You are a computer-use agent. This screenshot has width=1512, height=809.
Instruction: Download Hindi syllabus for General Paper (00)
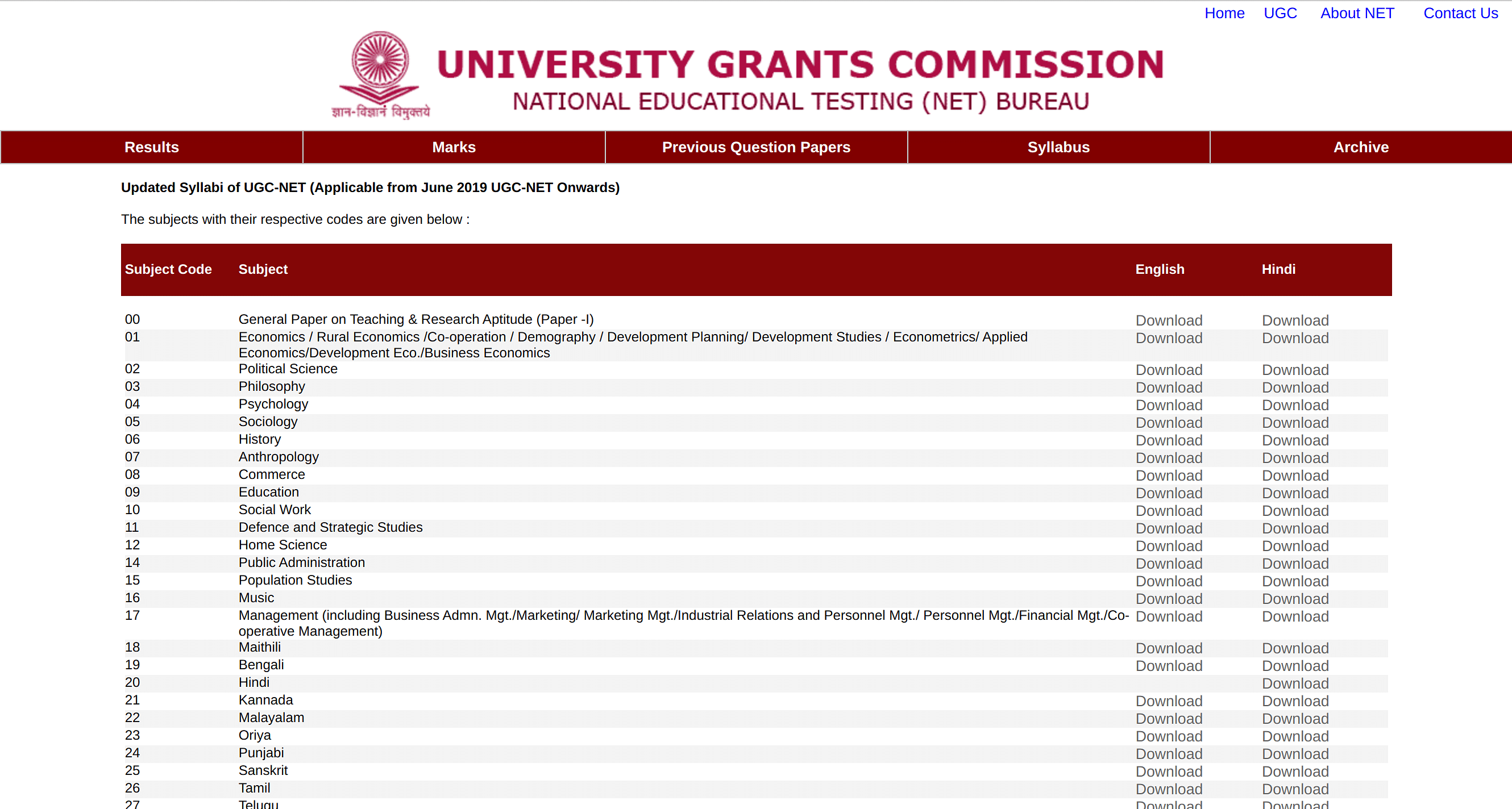pos(1295,320)
